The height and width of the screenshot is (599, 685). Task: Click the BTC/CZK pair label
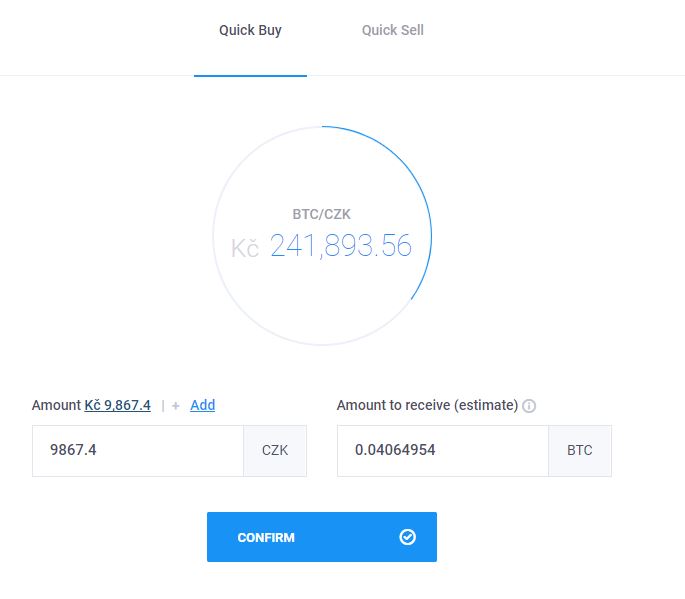(x=322, y=214)
